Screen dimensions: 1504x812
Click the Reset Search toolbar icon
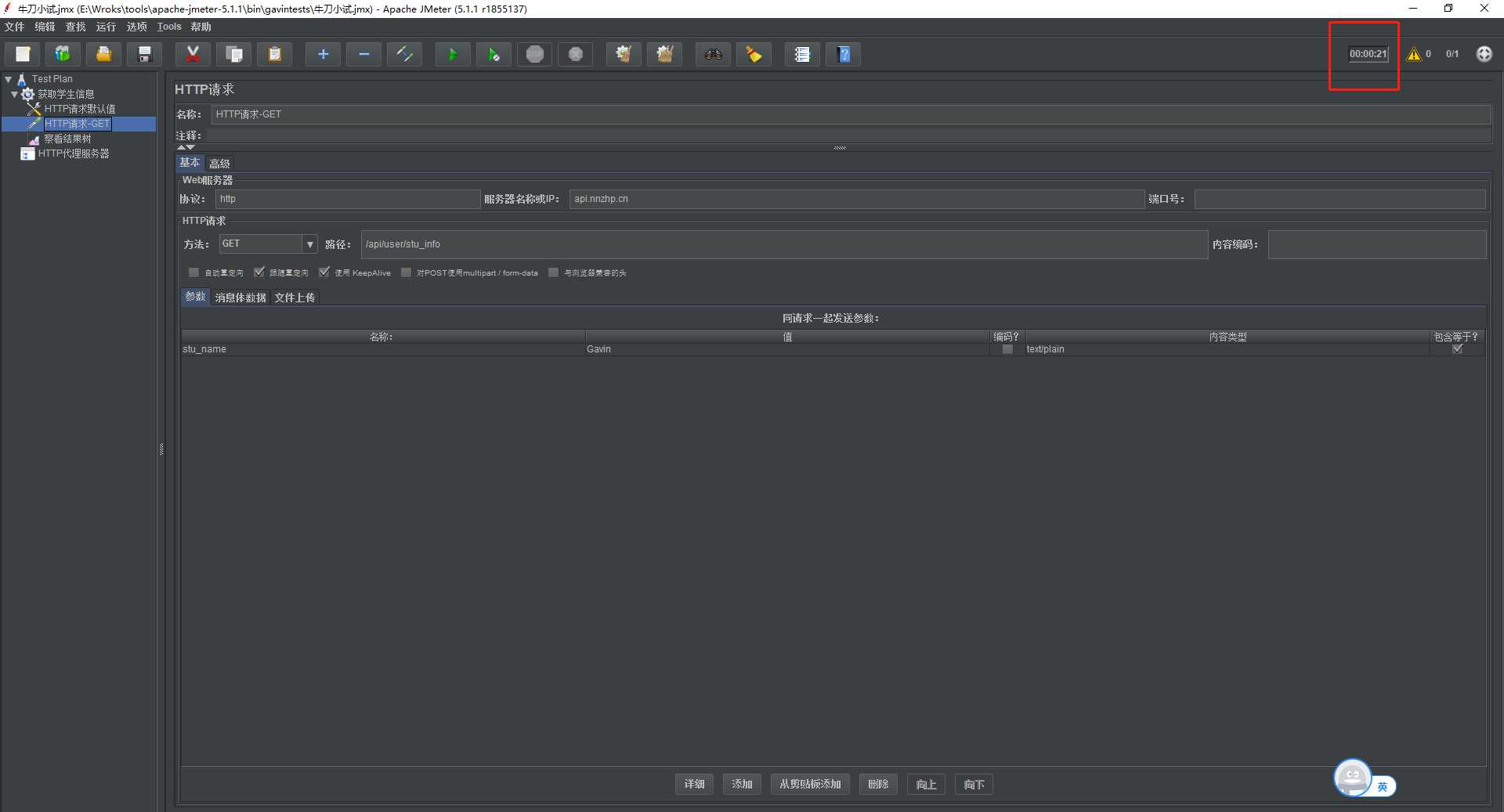point(754,54)
